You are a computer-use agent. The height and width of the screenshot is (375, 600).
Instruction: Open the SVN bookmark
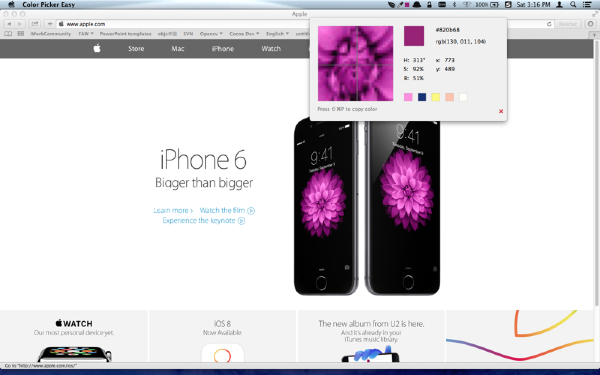(188, 34)
